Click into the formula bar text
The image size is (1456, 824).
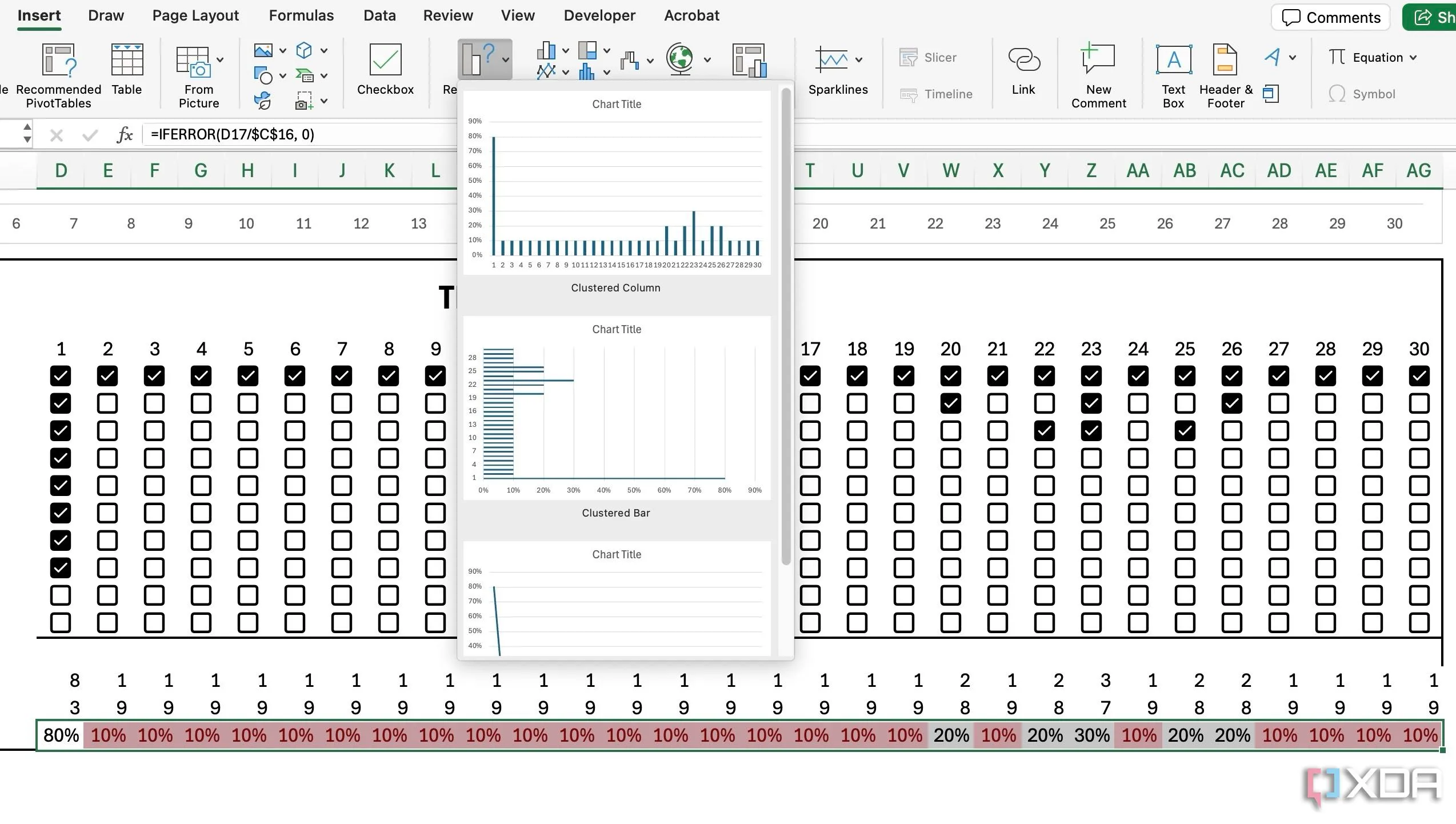pos(232,135)
